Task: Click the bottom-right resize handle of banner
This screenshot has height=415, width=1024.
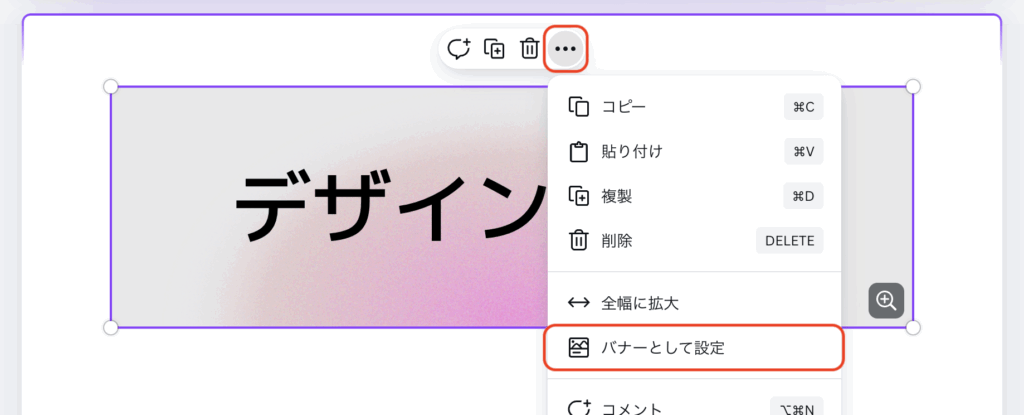Action: 912,327
